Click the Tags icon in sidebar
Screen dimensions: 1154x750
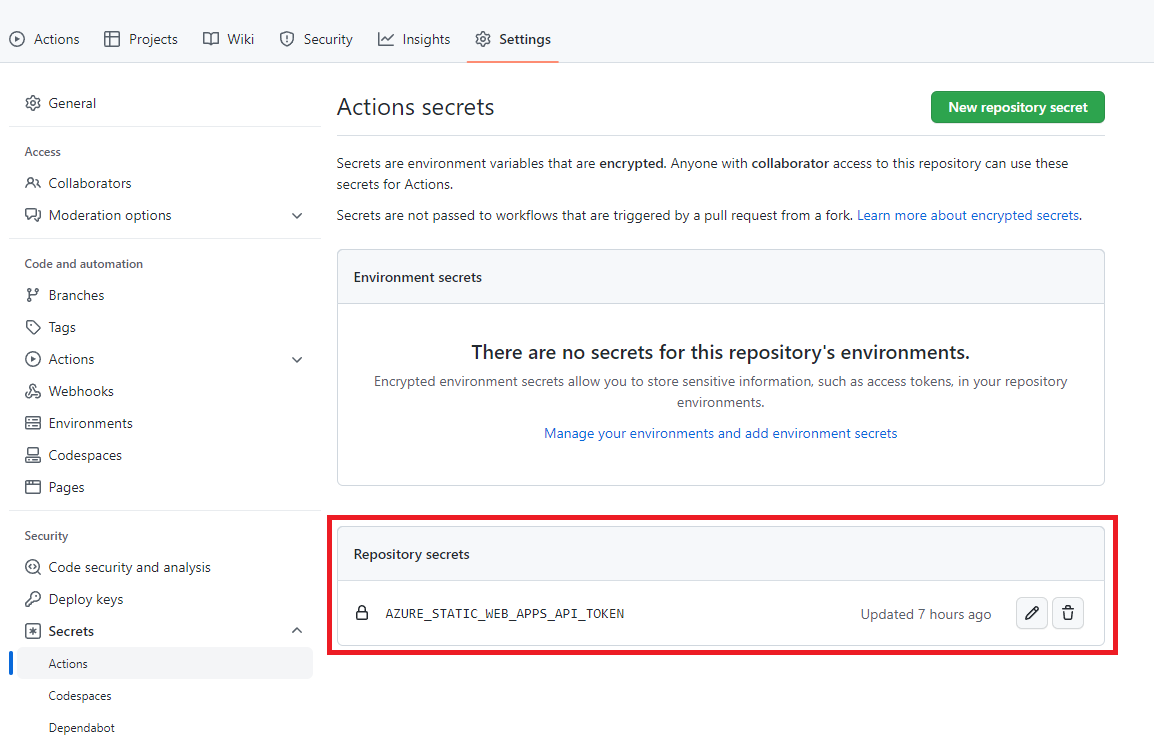[x=33, y=327]
